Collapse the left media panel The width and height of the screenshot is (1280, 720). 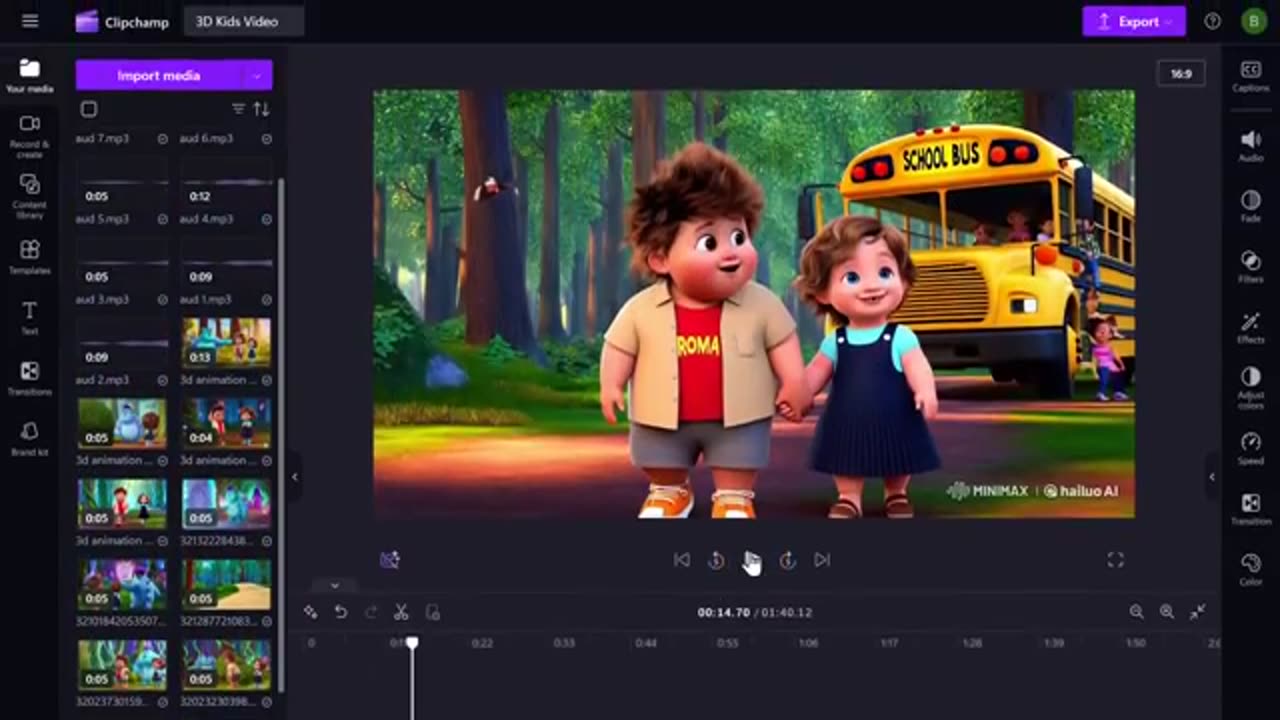[294, 477]
